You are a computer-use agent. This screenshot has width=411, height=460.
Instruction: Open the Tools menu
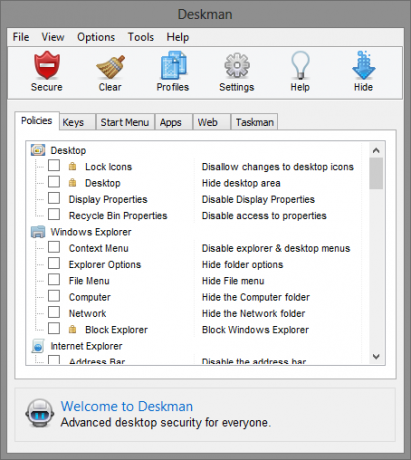tap(141, 37)
